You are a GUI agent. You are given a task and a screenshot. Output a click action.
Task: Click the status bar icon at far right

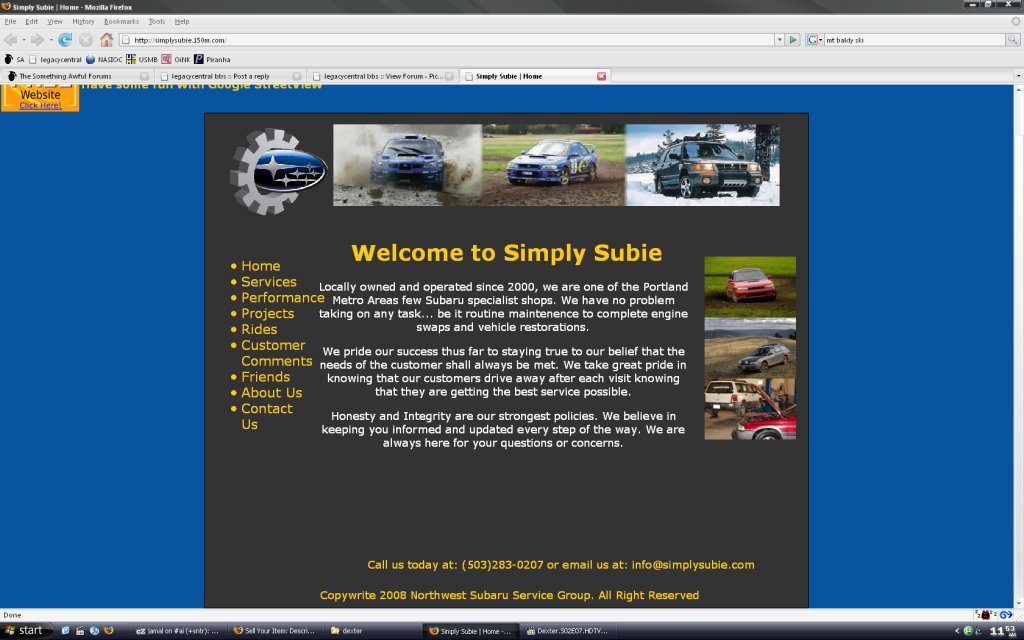click(1006, 615)
